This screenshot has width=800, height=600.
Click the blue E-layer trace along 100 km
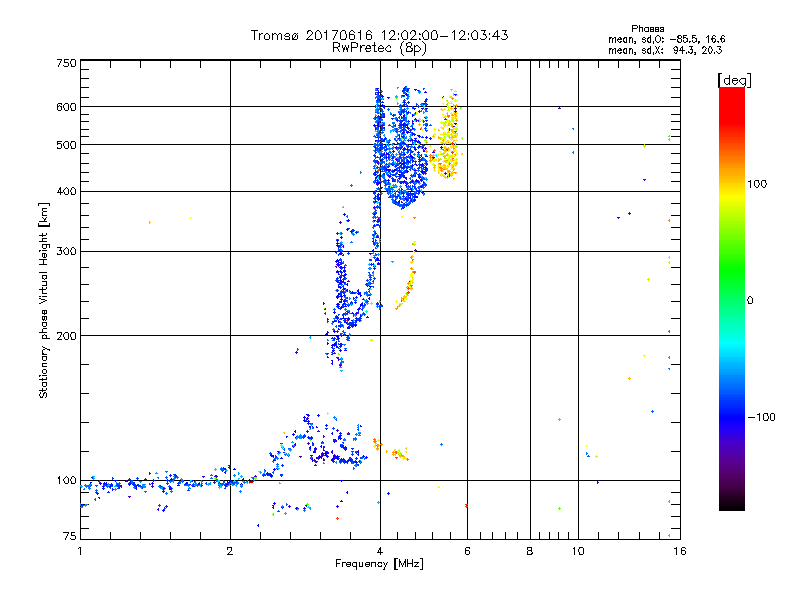pos(168,482)
